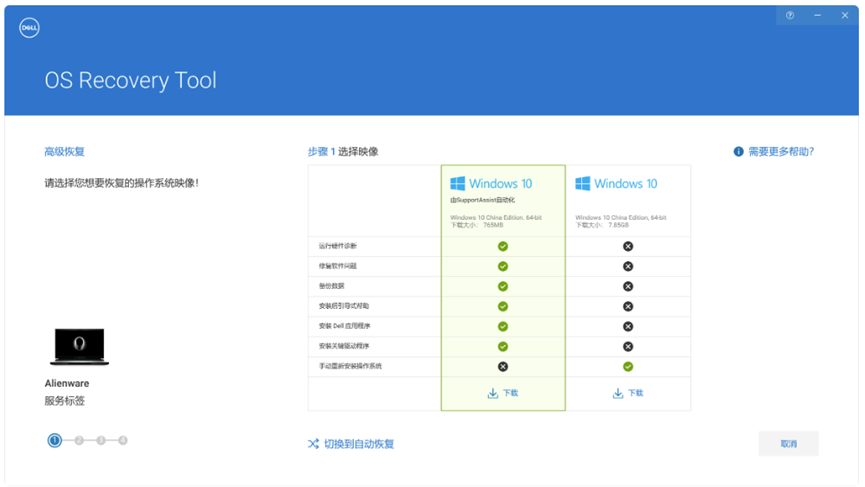Click Windows logo in the SupportAssist image column
This screenshot has height=487, width=865.
click(457, 184)
